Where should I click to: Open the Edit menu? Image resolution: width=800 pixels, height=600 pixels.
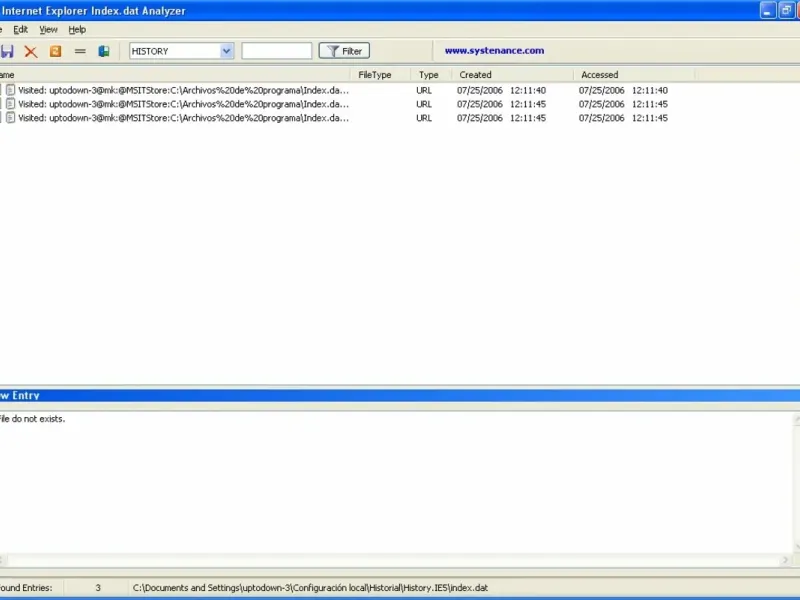pyautogui.click(x=20, y=30)
